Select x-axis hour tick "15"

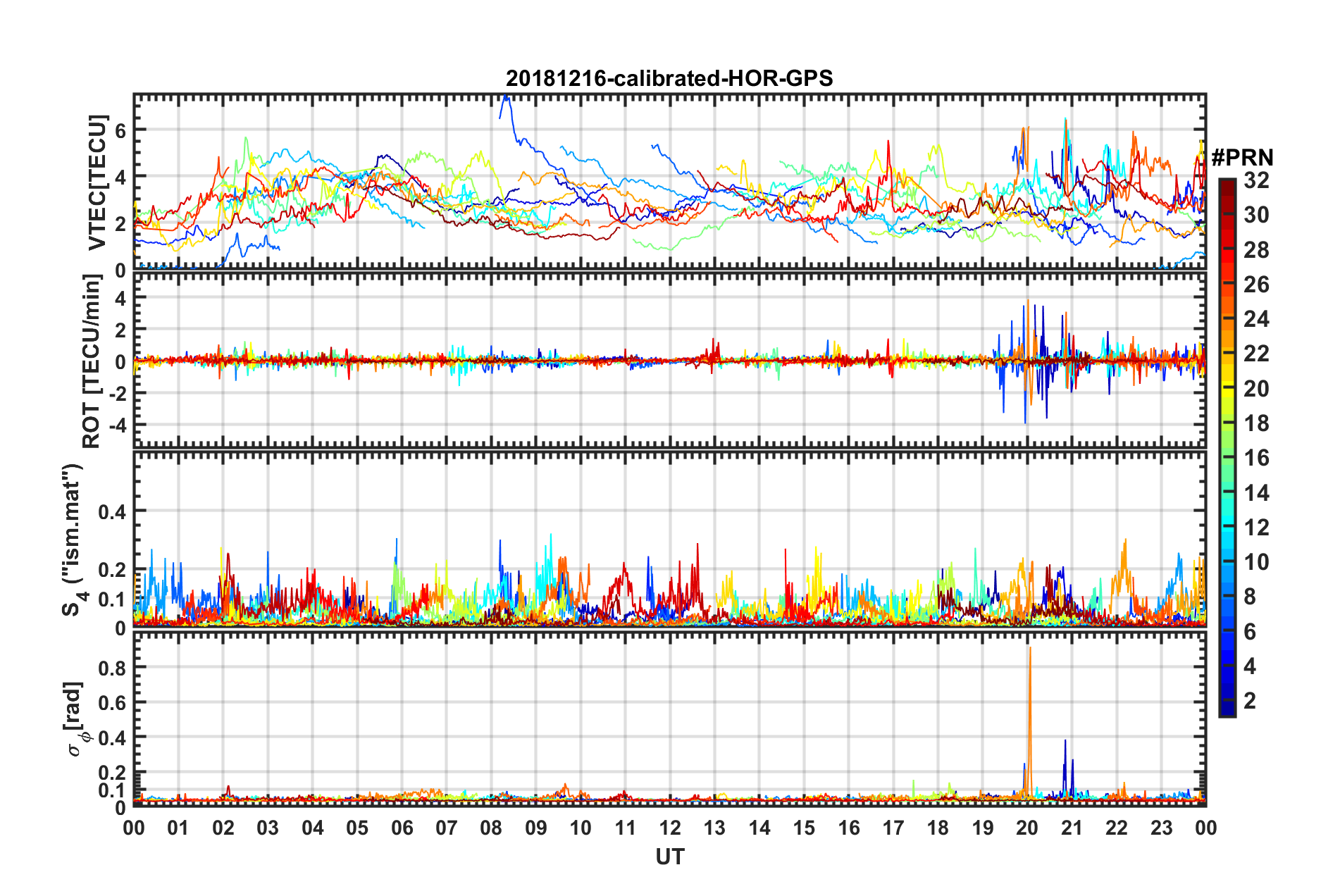pyautogui.click(x=804, y=828)
